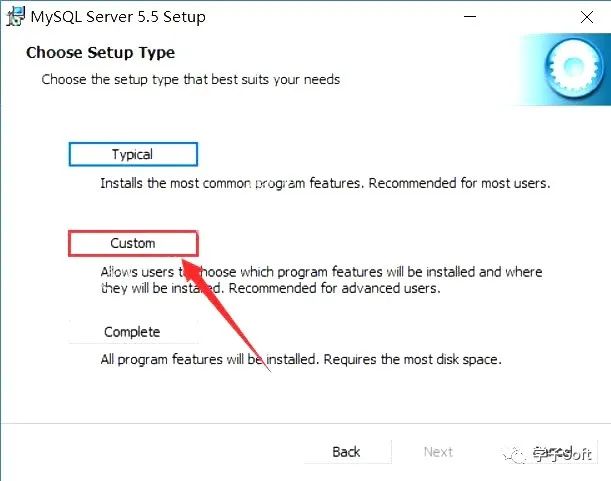This screenshot has width=611, height=481.
Task: Click the blue gear logo in header
Action: (x=574, y=68)
